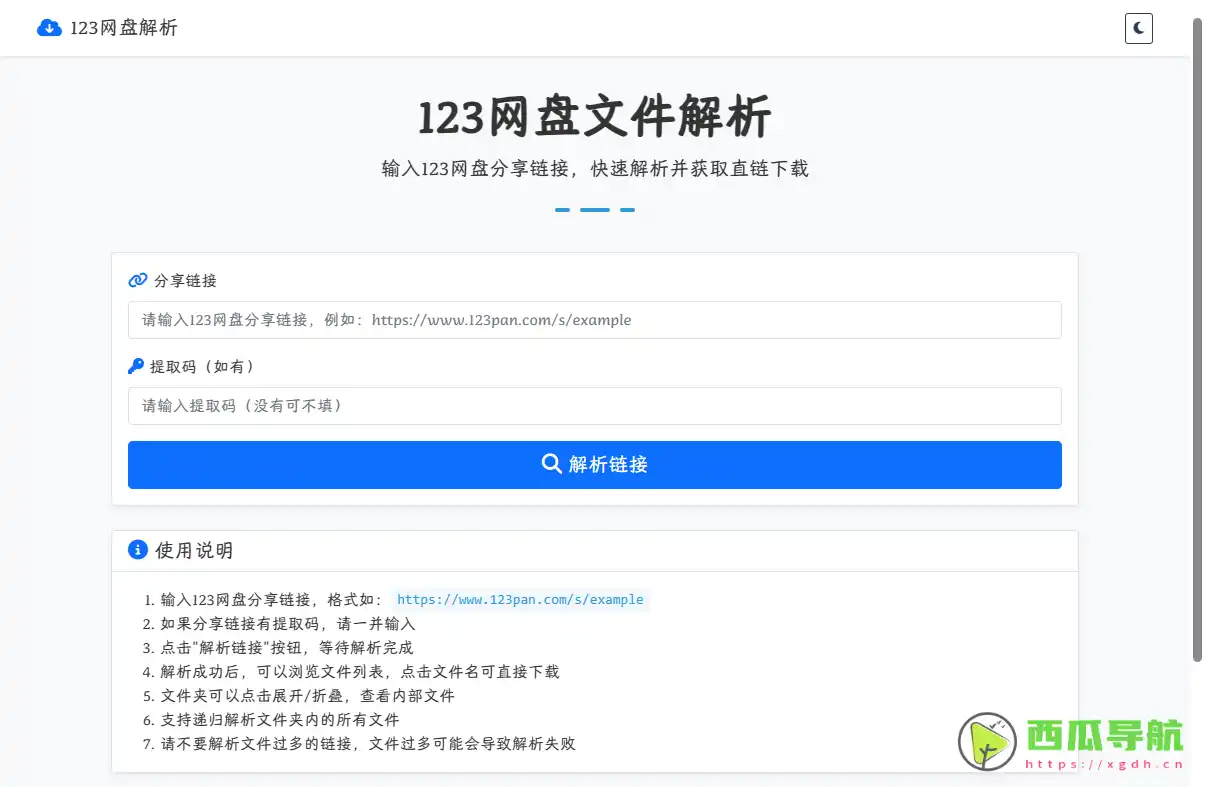
Task: Click the info icon beside 使用说明
Action: [x=137, y=549]
